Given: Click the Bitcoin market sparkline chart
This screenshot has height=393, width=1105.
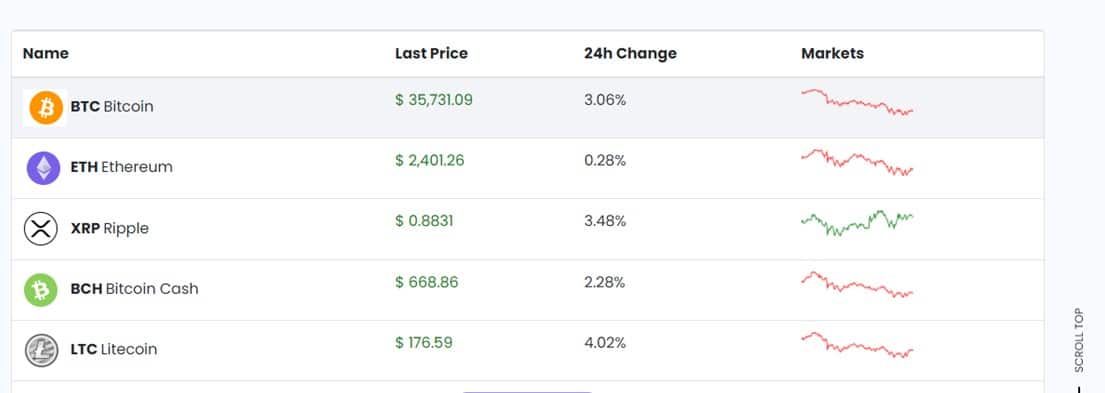Looking at the screenshot, I should 857,102.
